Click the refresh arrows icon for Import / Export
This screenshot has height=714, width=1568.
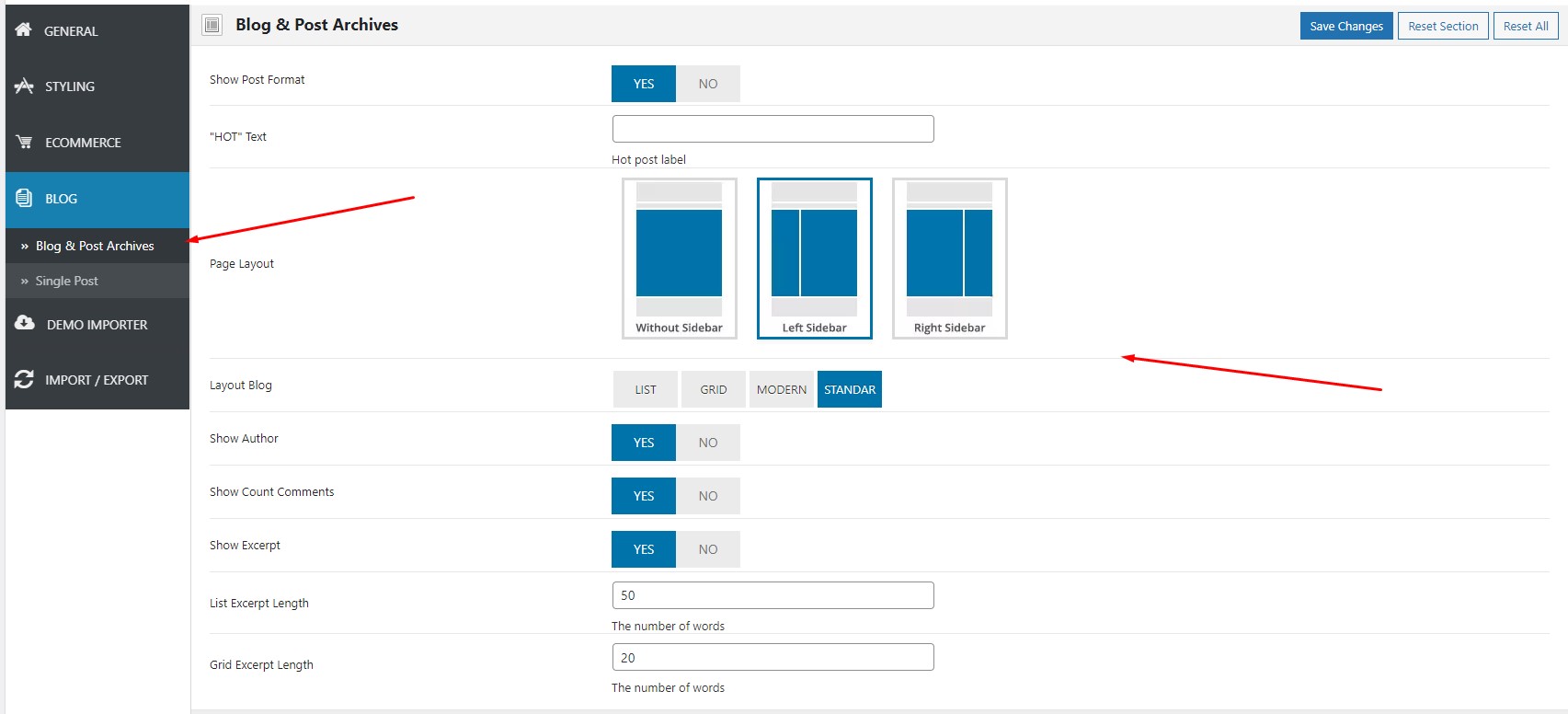coord(24,379)
